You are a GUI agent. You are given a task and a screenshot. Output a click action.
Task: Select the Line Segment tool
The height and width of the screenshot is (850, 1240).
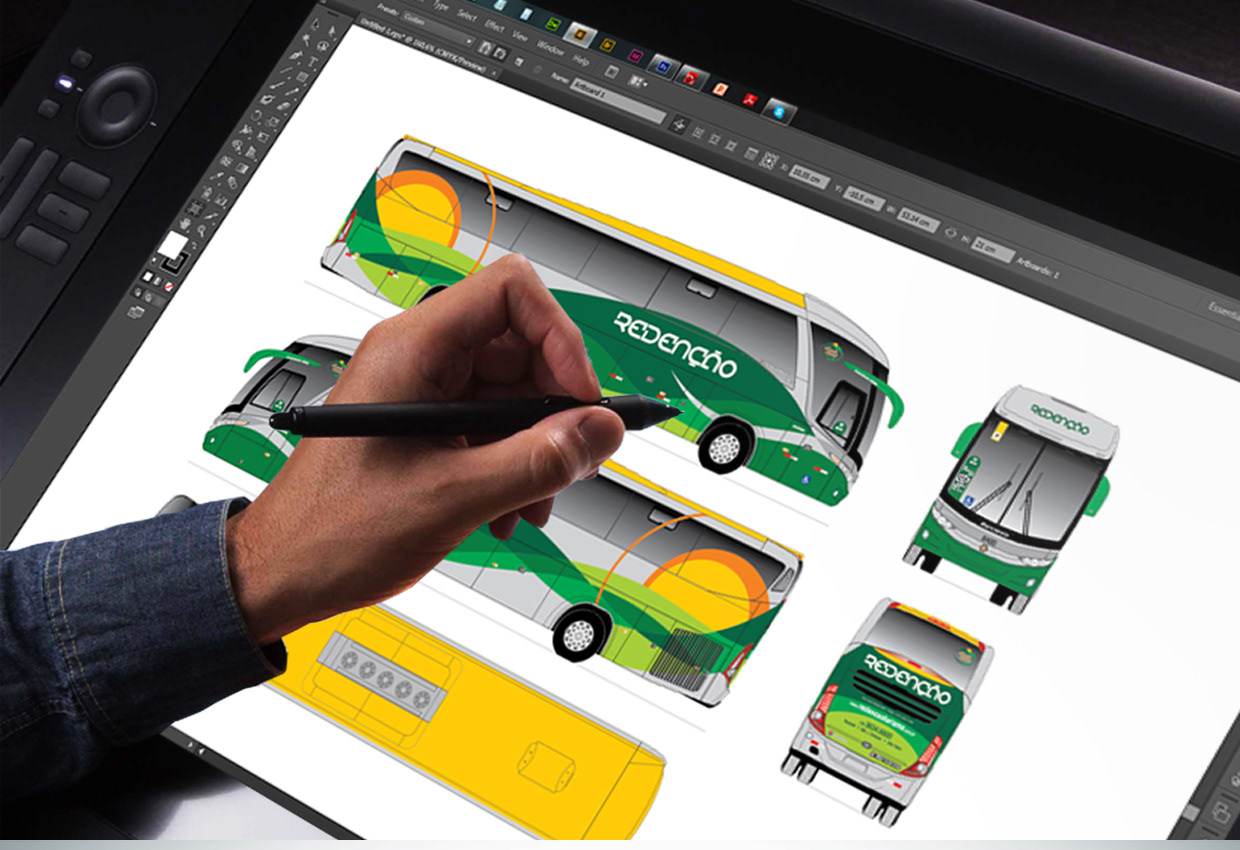[x=286, y=70]
